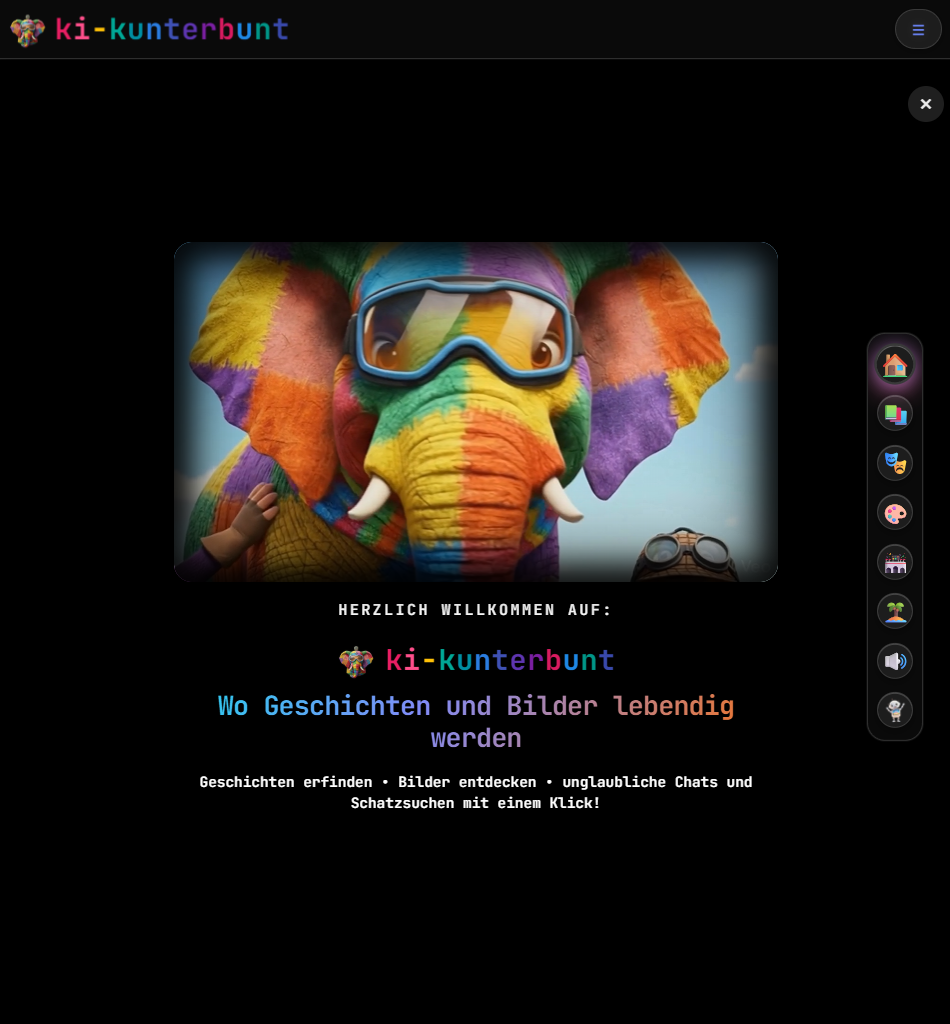This screenshot has width=950, height=1024.
Task: Click the elephant logo in the header
Action: (x=27, y=30)
